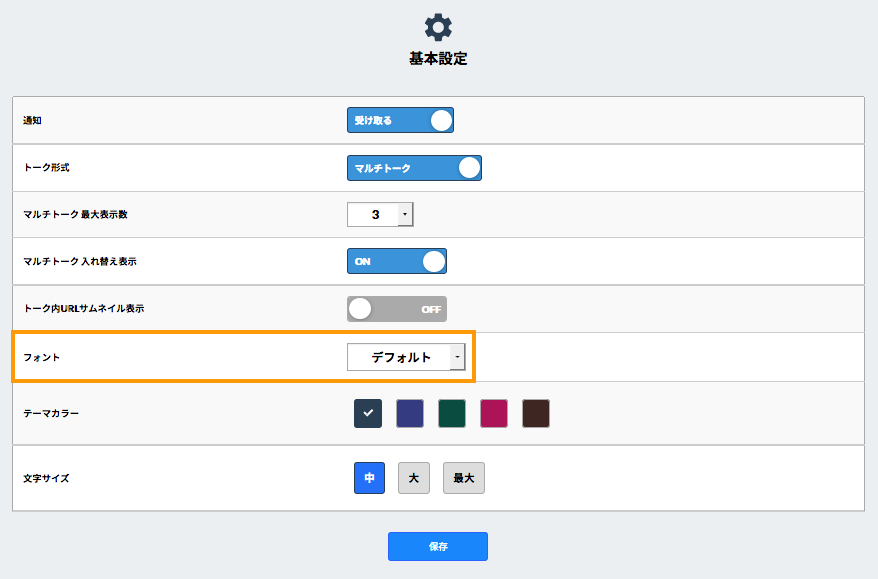Select the dark navy checked theme color
This screenshot has height=579, width=878.
point(368,413)
